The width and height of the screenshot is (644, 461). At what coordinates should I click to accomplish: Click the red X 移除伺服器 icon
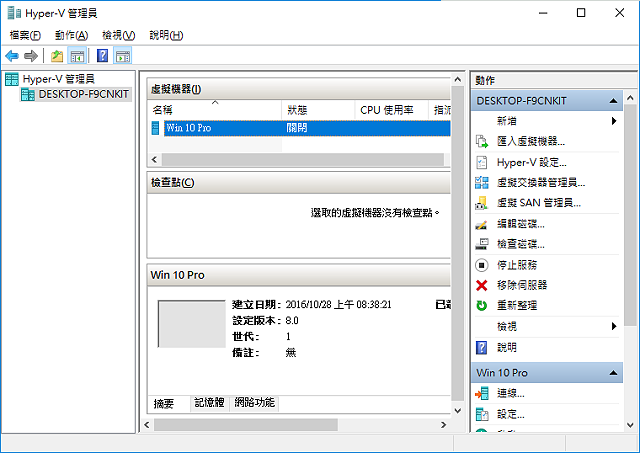pos(482,285)
